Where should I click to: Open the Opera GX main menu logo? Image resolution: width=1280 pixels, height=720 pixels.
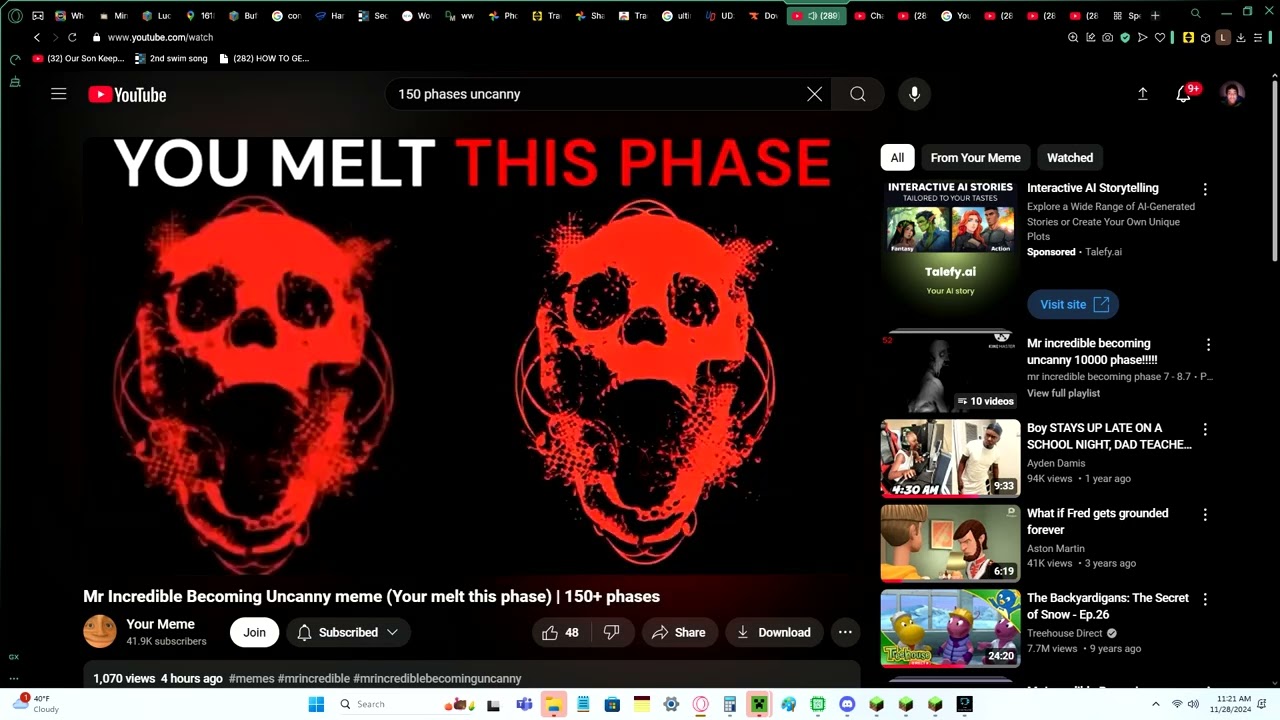(x=15, y=15)
